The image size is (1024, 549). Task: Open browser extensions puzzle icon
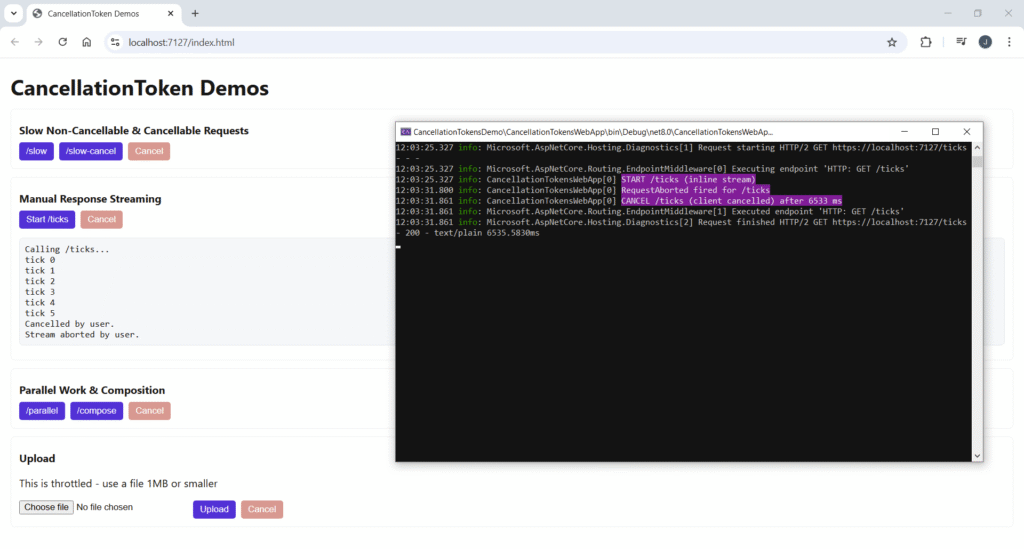coord(925,42)
